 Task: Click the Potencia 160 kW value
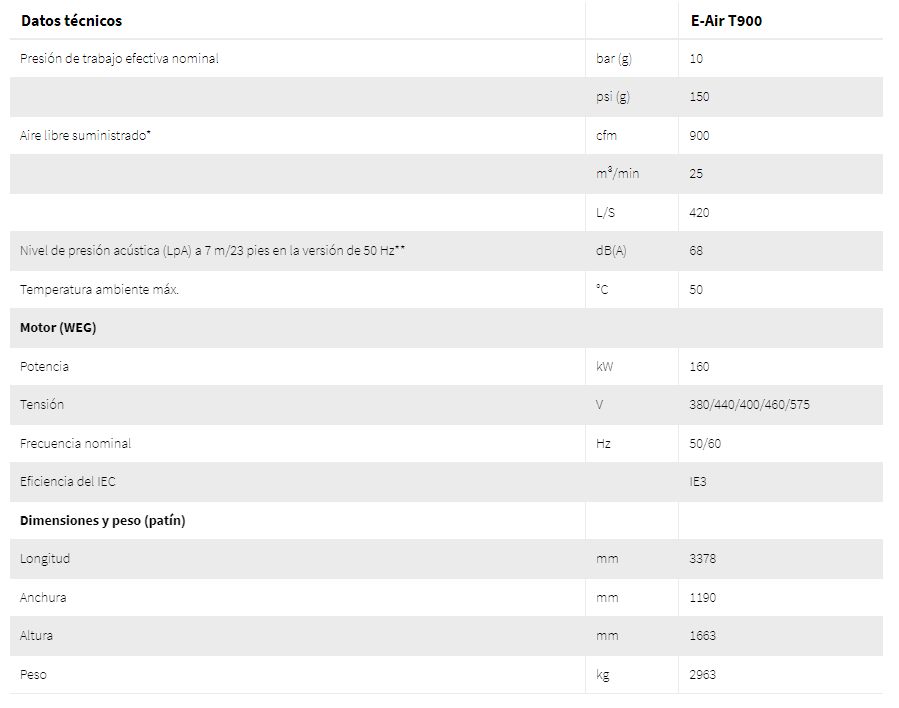click(699, 366)
